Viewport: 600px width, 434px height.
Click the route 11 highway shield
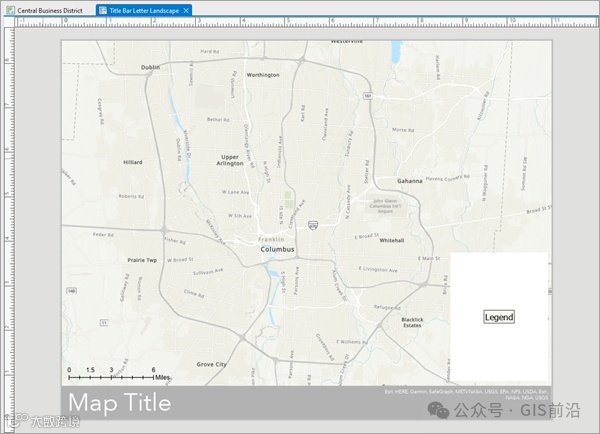coord(104,323)
